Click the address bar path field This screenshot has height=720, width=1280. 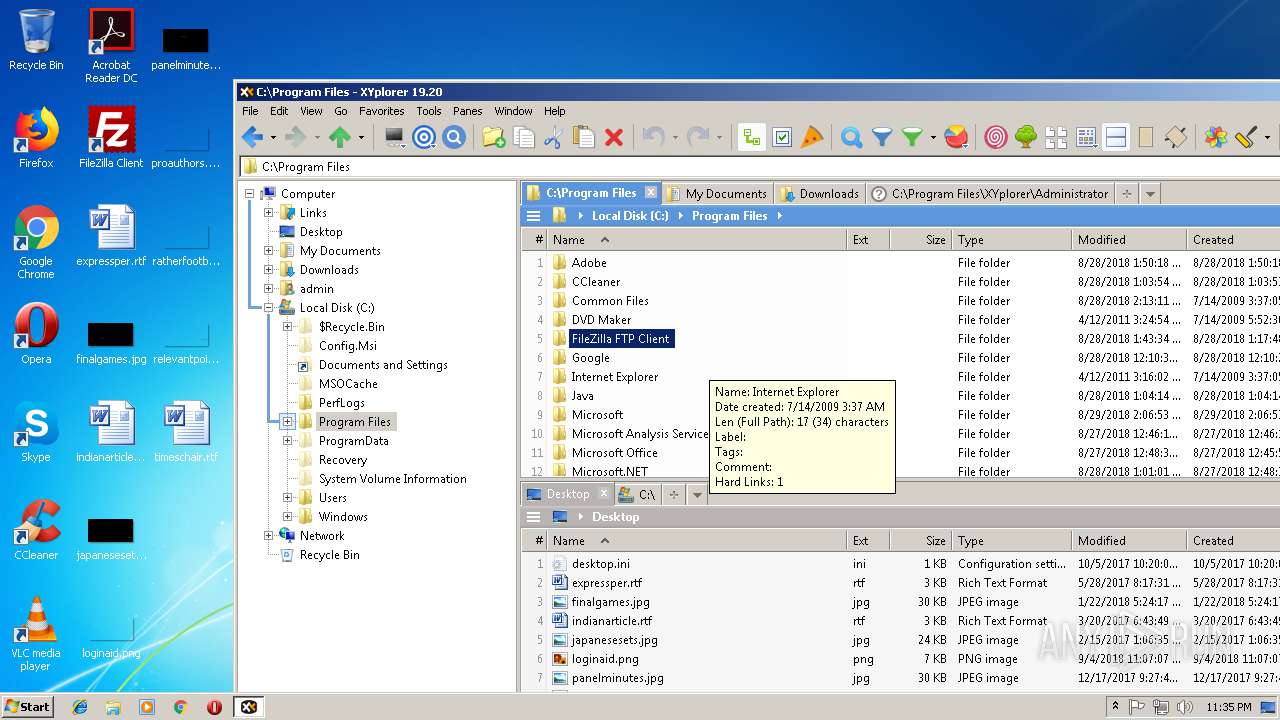coord(760,167)
